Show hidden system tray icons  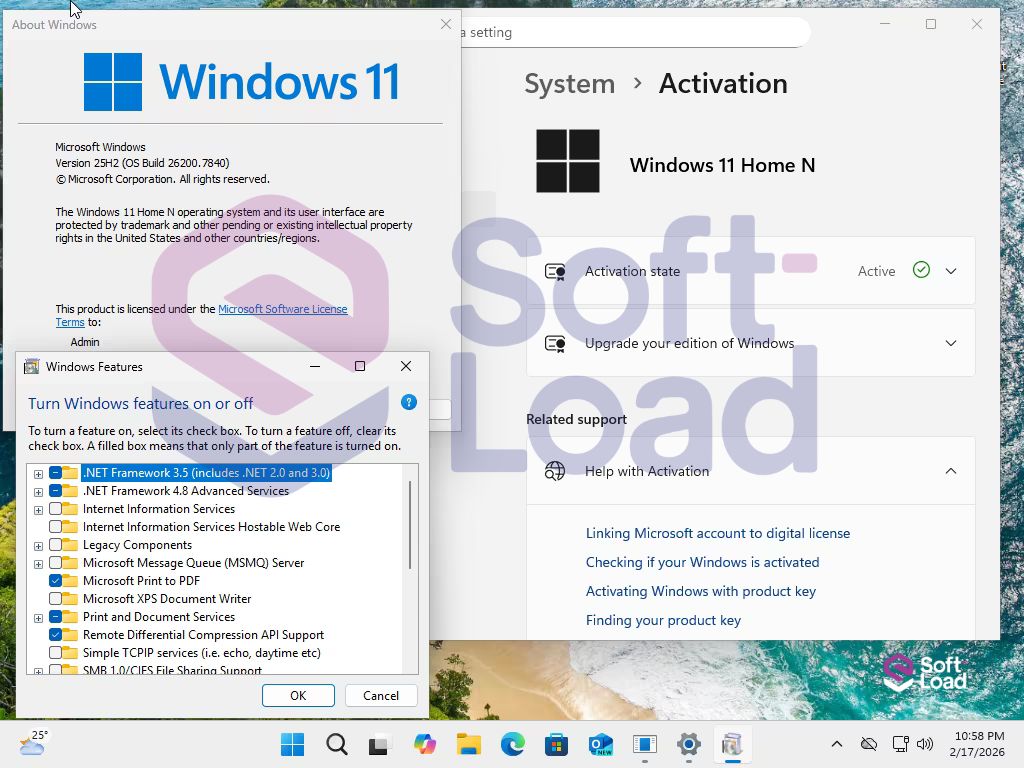pos(837,744)
